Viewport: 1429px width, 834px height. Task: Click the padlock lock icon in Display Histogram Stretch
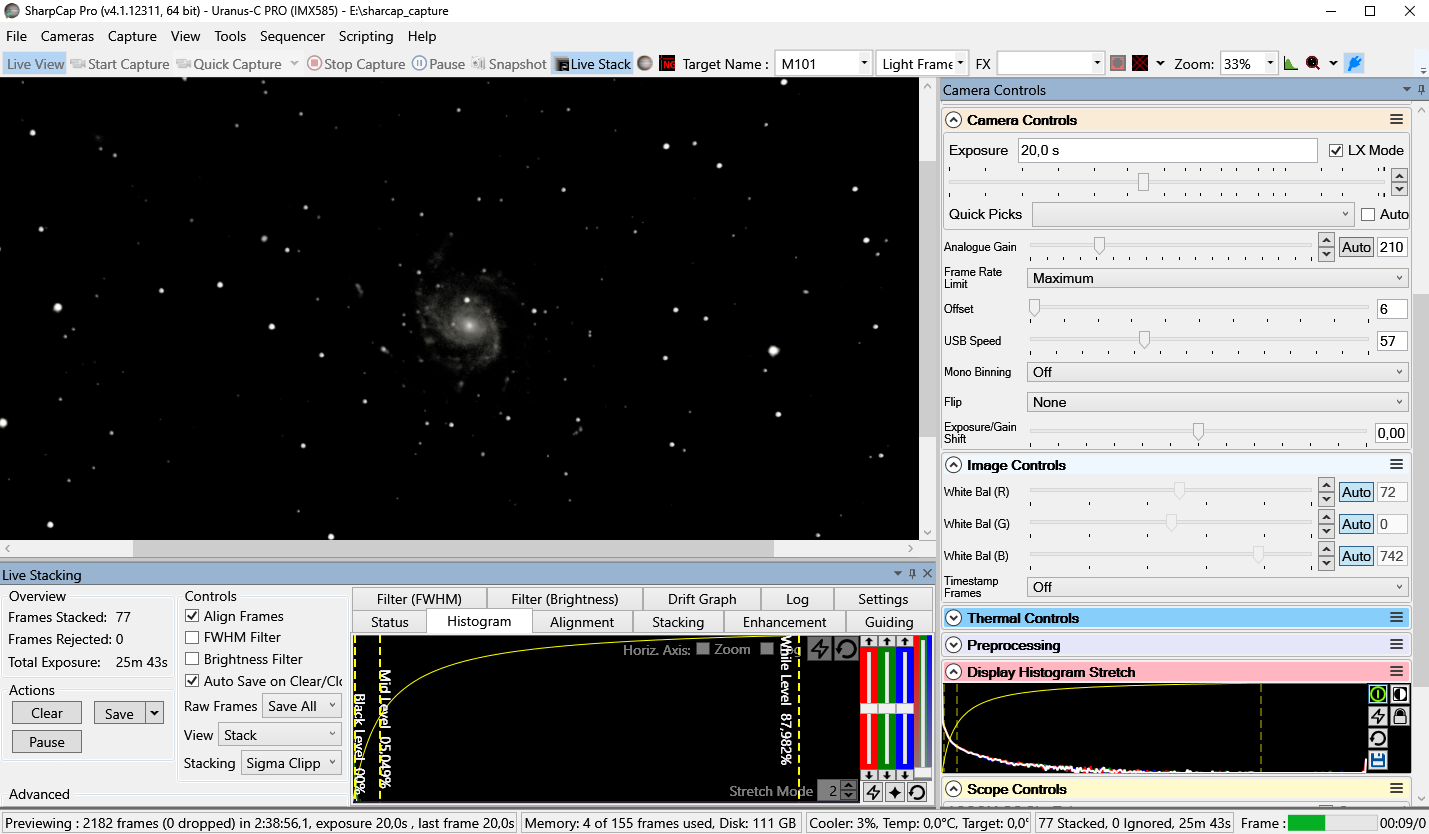1400,715
